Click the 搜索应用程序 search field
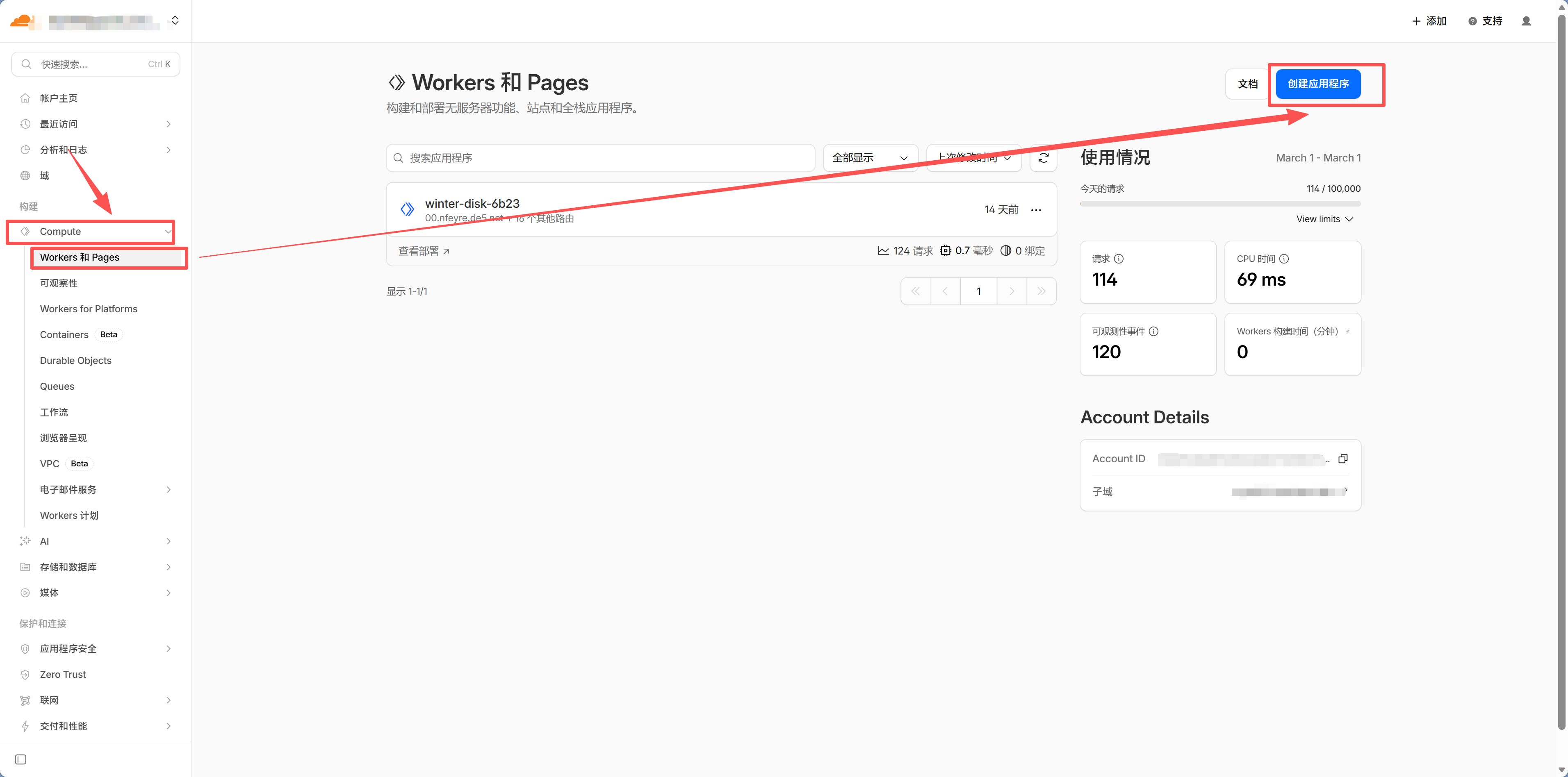Image resolution: width=1568 pixels, height=777 pixels. (x=599, y=158)
